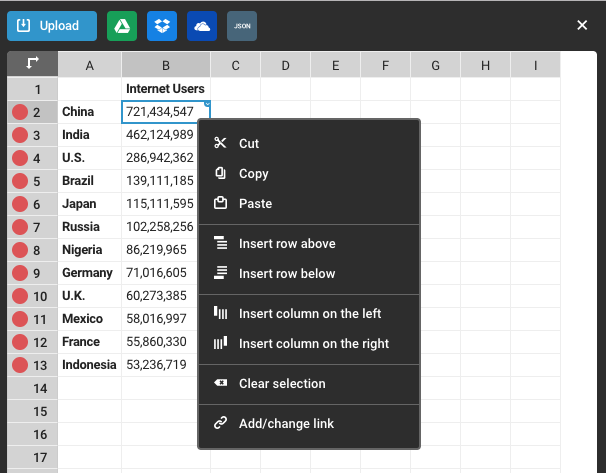Click the red color dot for India row

20,135
